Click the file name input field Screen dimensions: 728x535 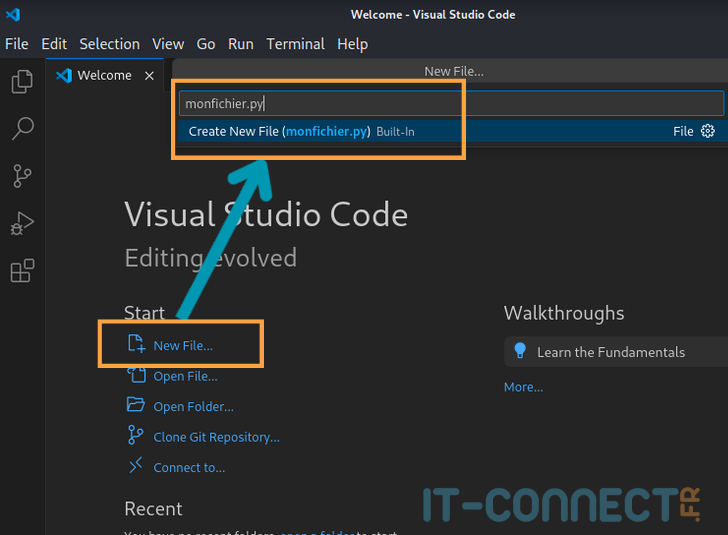[x=450, y=104]
